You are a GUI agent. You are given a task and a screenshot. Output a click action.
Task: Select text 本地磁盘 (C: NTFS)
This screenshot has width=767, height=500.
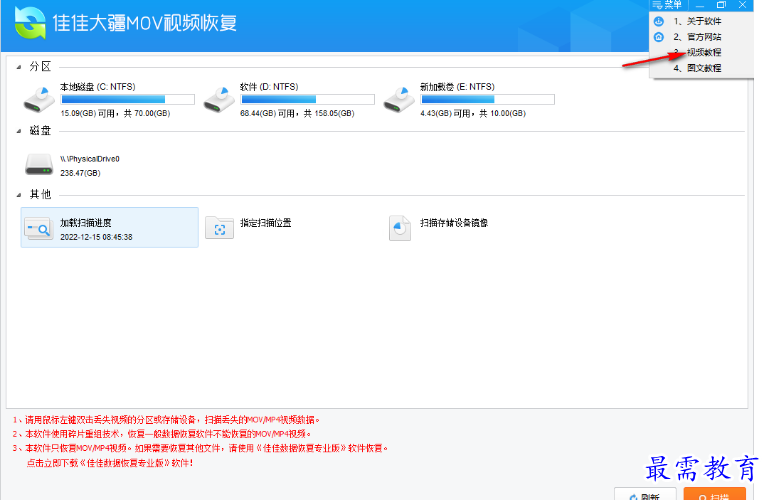pyautogui.click(x=98, y=87)
